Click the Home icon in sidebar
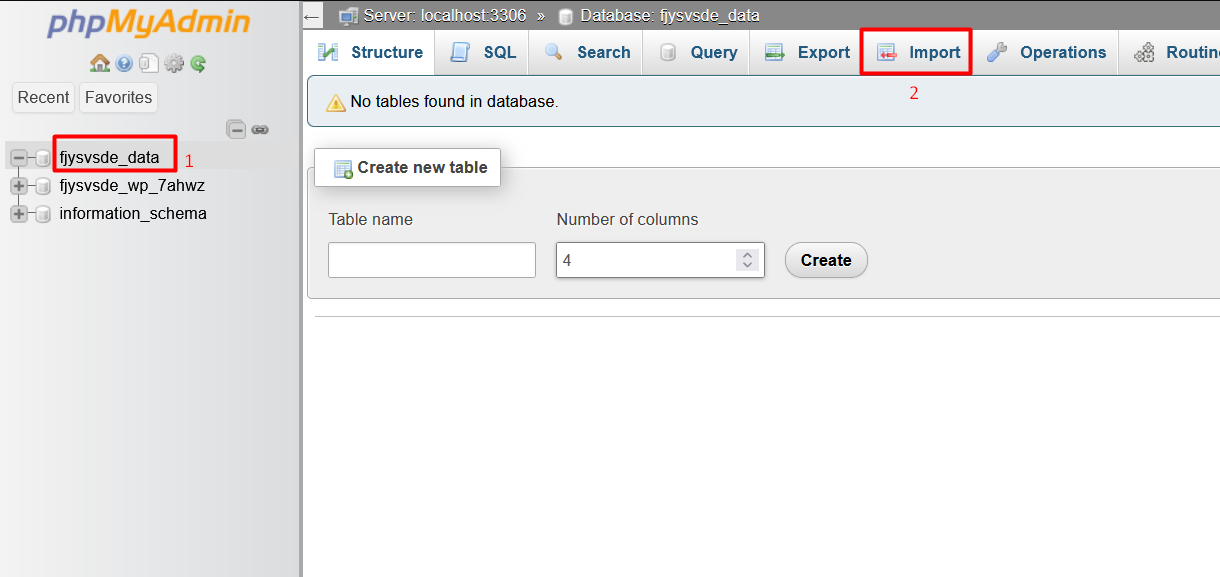Viewport: 1220px width, 577px height. (99, 63)
